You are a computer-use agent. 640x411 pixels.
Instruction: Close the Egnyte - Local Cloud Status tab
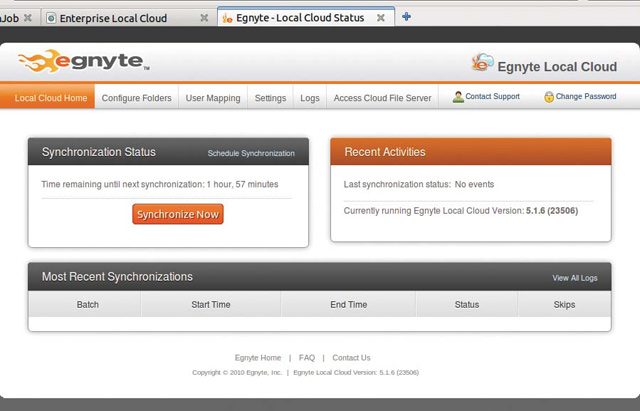click(x=380, y=18)
